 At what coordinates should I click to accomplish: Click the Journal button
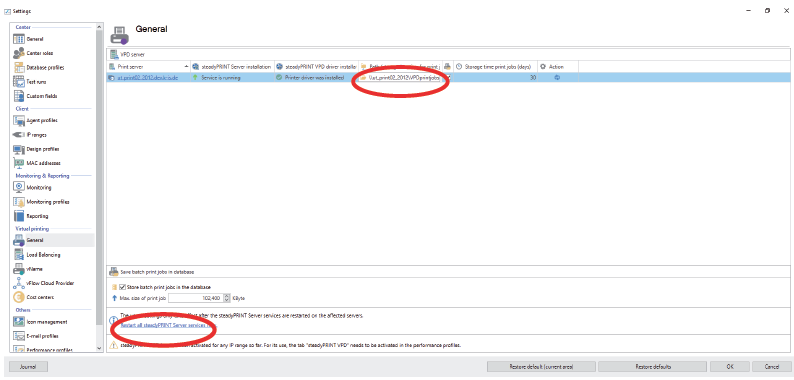[28, 366]
